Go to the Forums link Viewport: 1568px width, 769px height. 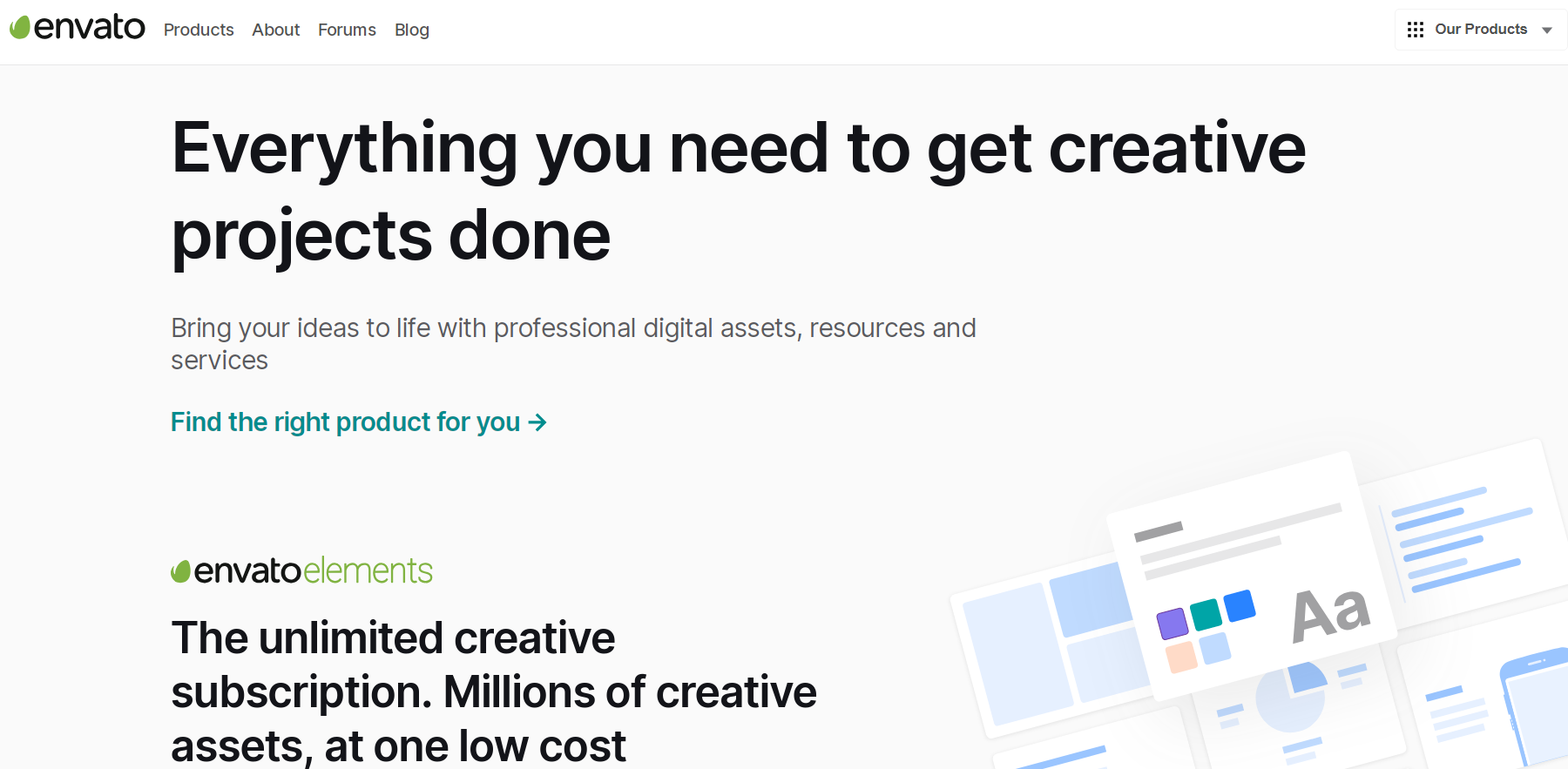[347, 30]
